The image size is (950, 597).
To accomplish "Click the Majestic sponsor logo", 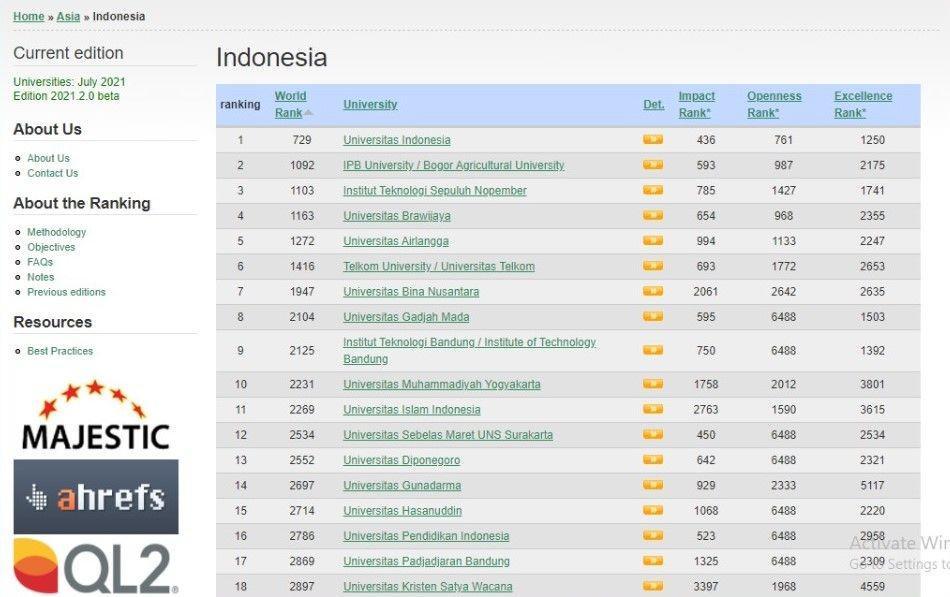I will tap(95, 416).
